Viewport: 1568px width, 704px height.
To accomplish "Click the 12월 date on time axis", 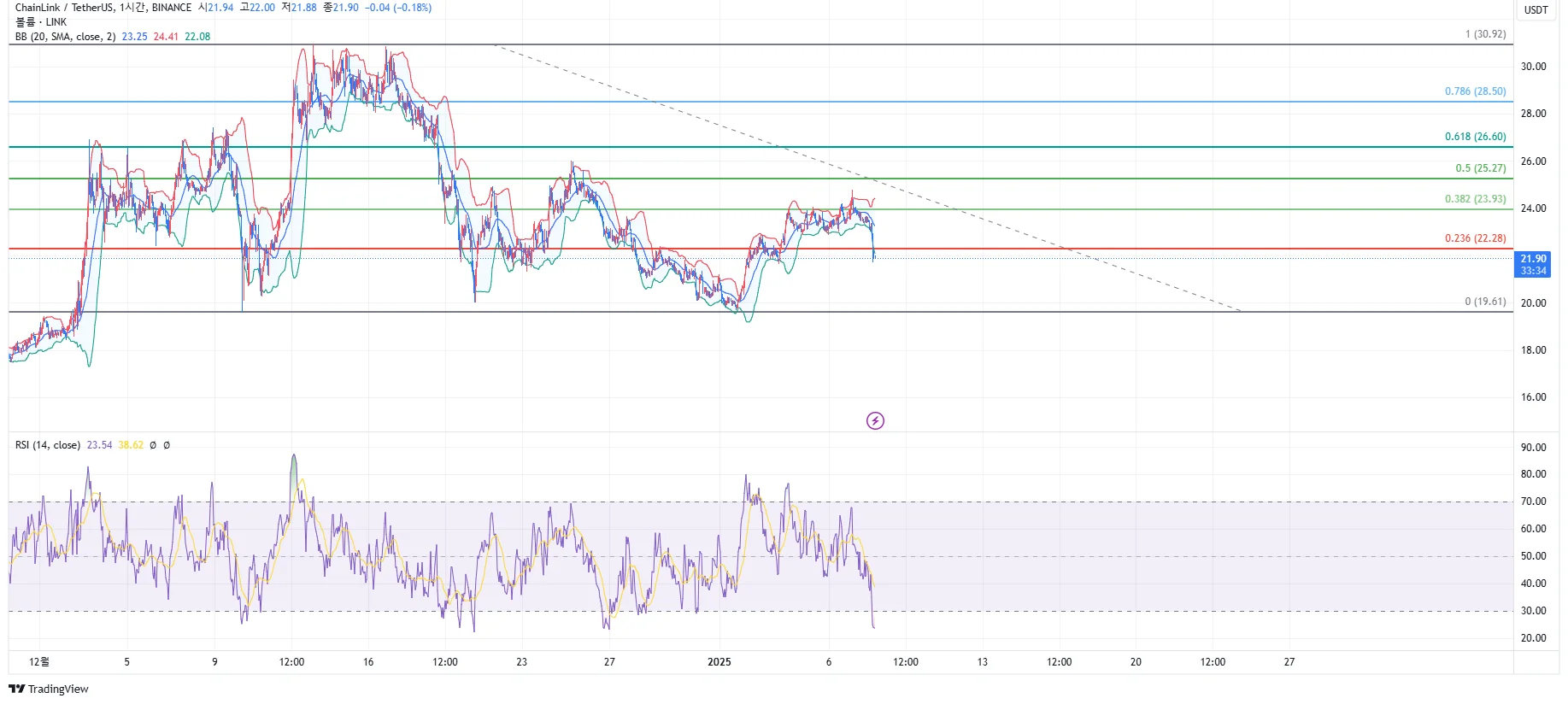I will [x=39, y=662].
